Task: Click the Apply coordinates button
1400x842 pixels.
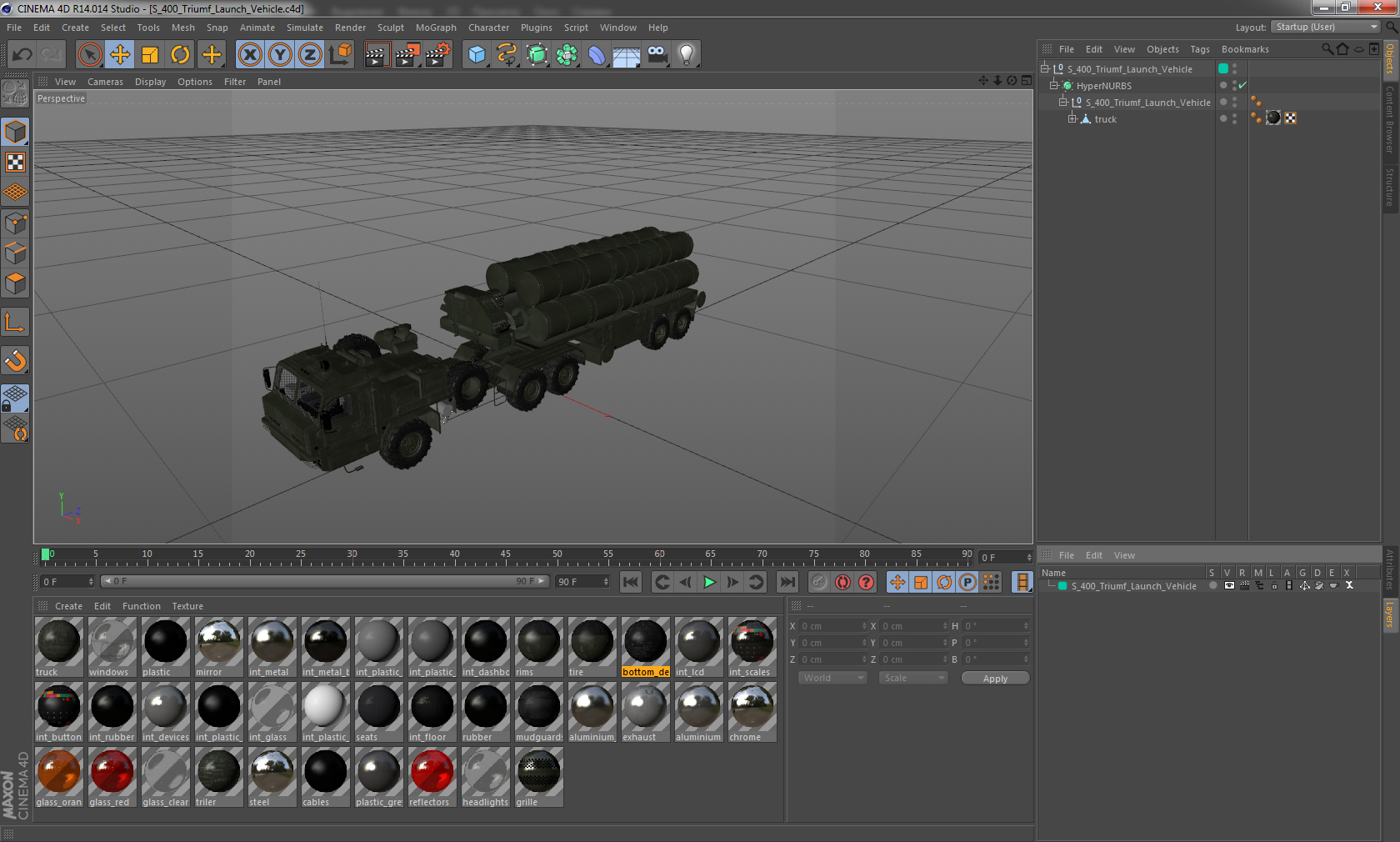Action: tap(995, 679)
